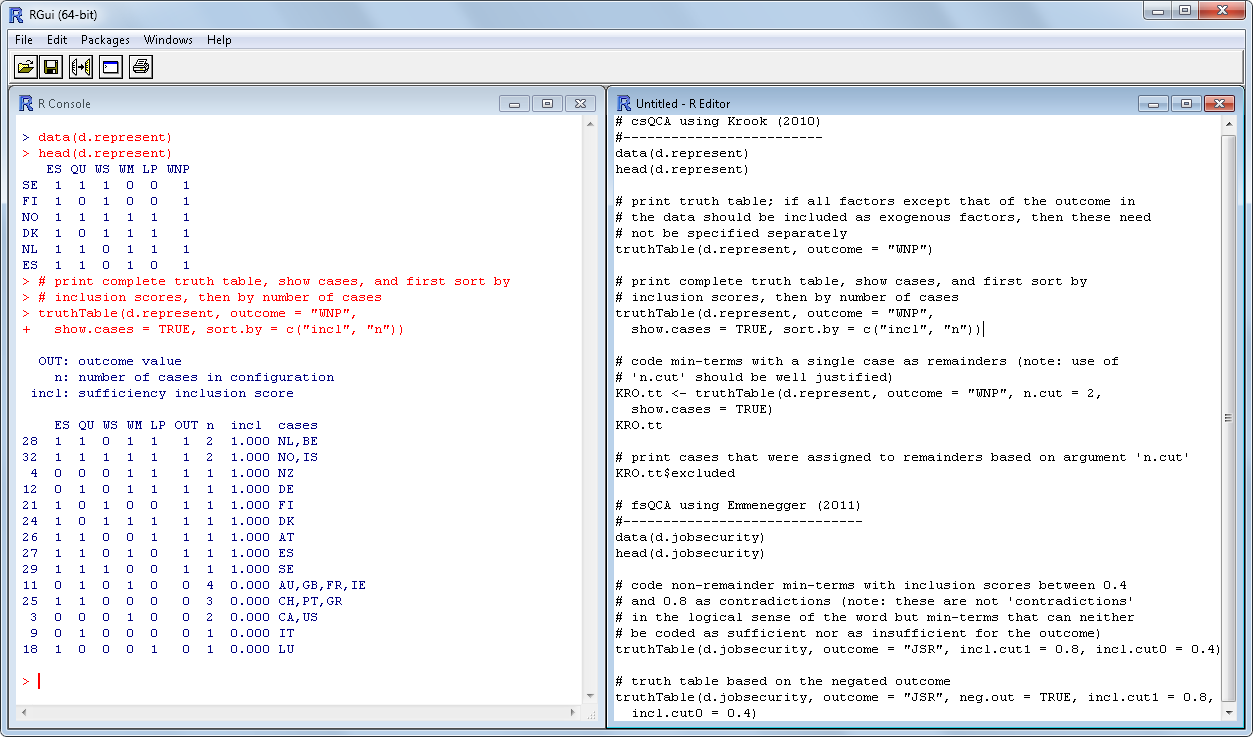
Task: Open the Help menu
Action: [x=219, y=40]
